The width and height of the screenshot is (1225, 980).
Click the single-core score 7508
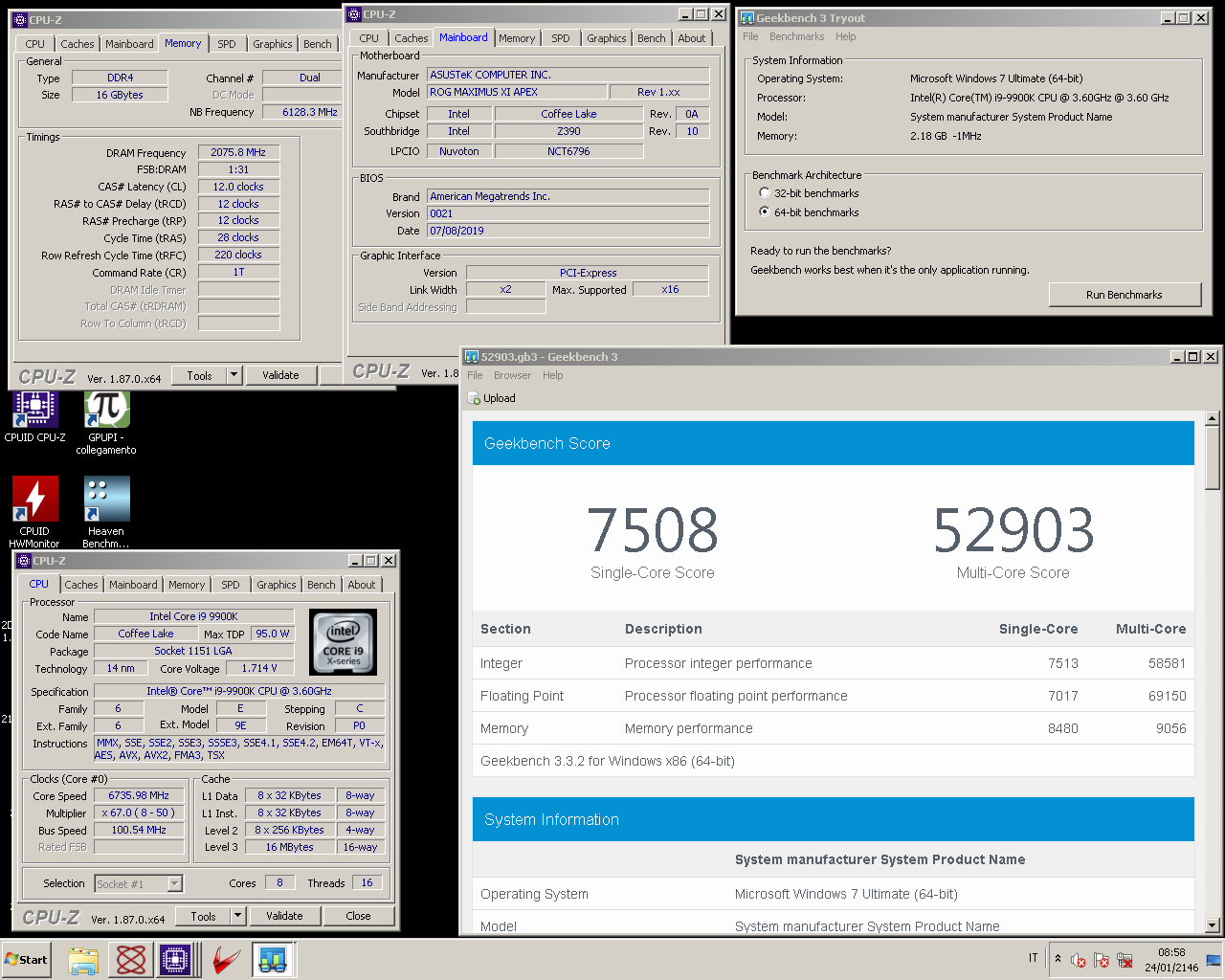pos(653,530)
